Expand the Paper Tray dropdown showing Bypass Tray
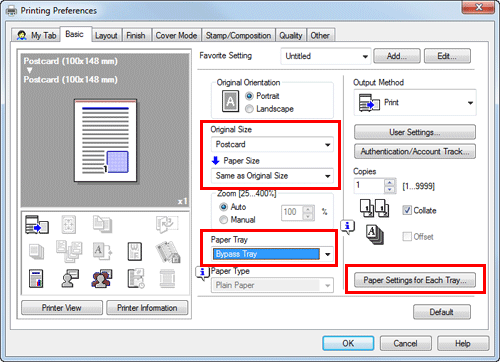The image size is (500, 362). [x=272, y=254]
